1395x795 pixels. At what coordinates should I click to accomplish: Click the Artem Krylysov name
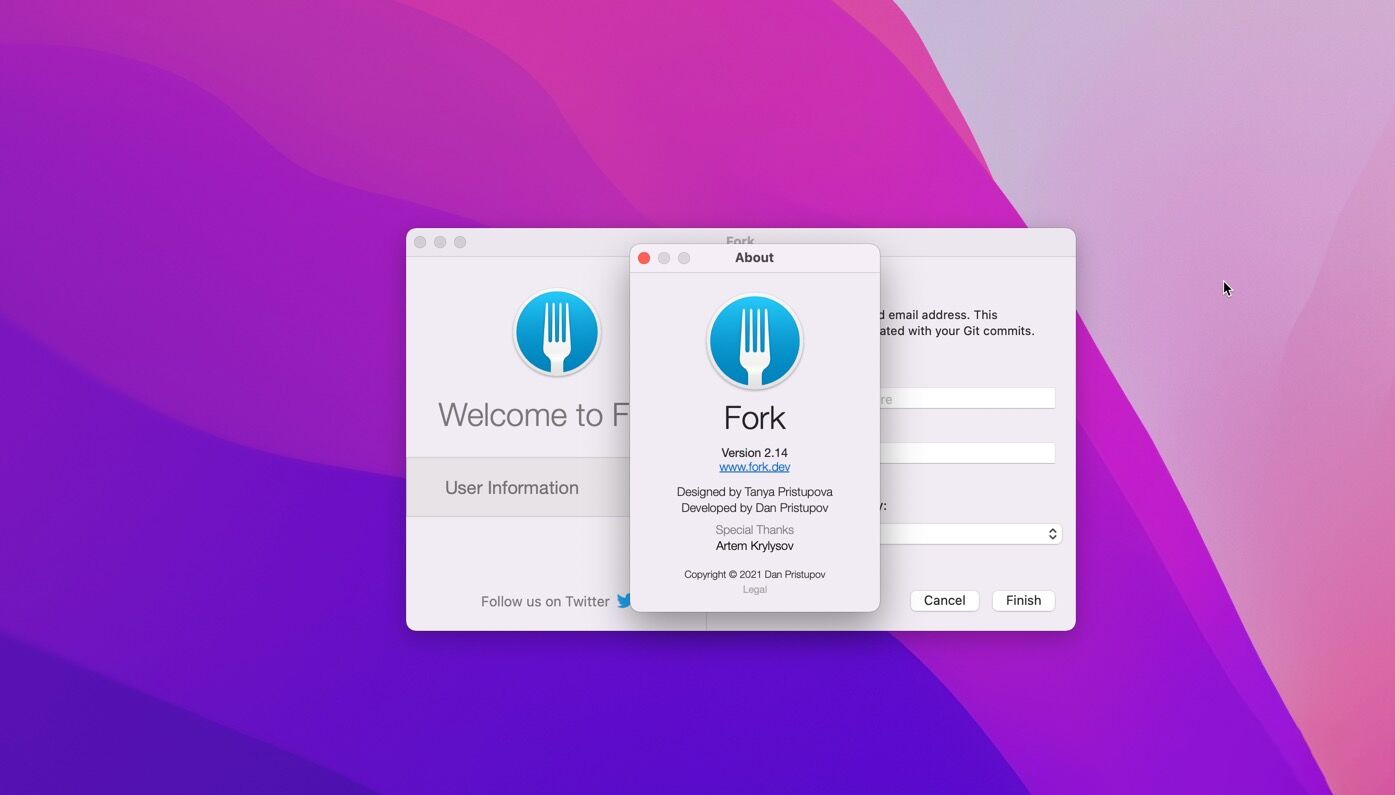[x=754, y=546]
